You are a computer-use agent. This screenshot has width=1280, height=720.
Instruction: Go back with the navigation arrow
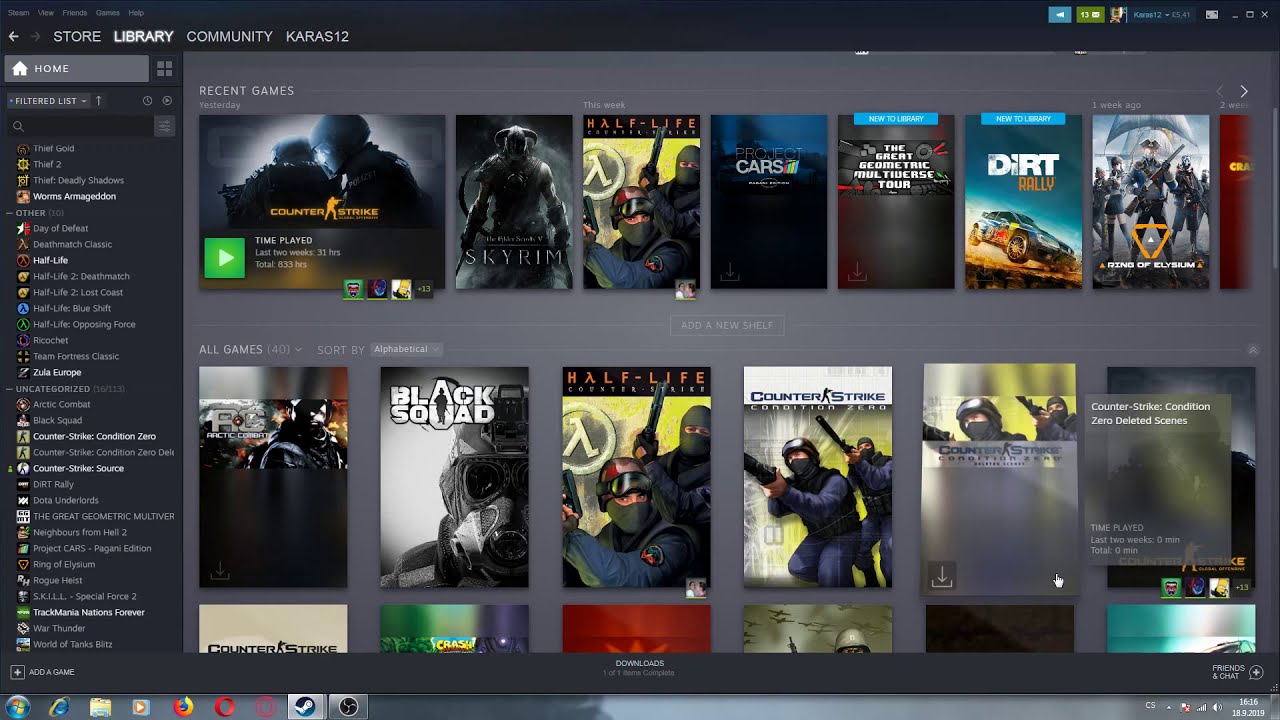coord(13,36)
